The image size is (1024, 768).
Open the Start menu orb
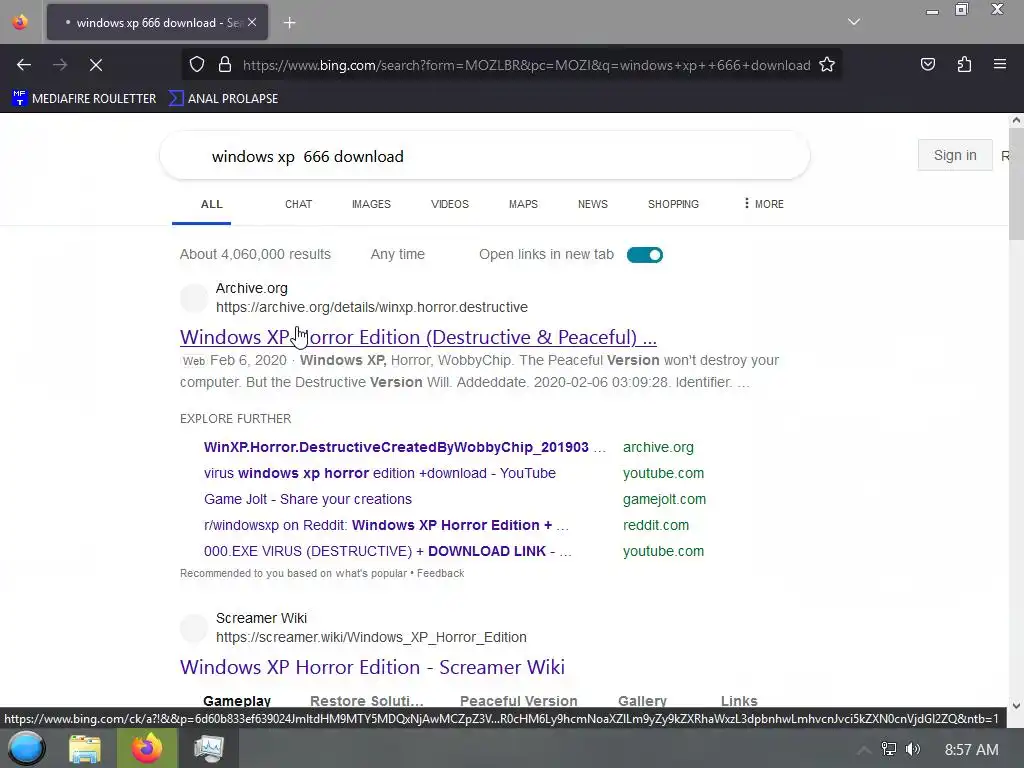pyautogui.click(x=25, y=748)
